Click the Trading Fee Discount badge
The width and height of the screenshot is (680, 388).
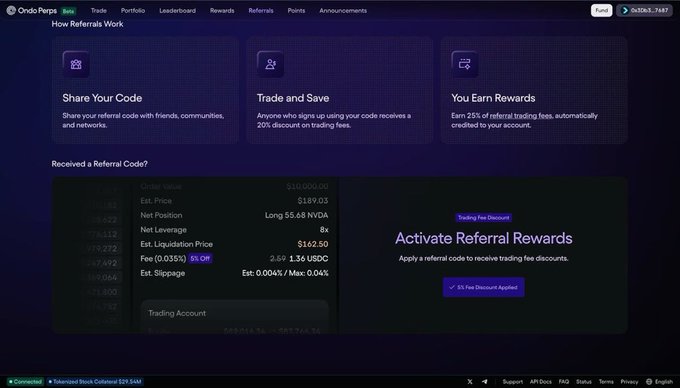coord(484,218)
